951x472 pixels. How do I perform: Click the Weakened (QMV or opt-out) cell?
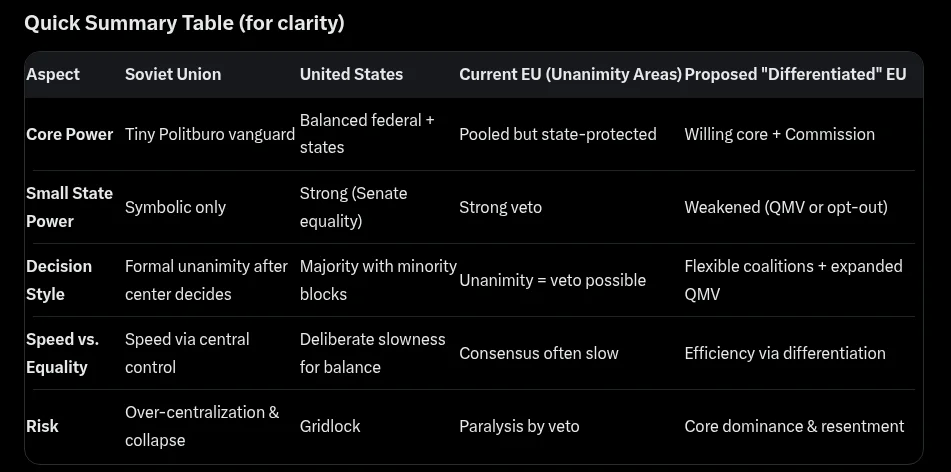(785, 207)
